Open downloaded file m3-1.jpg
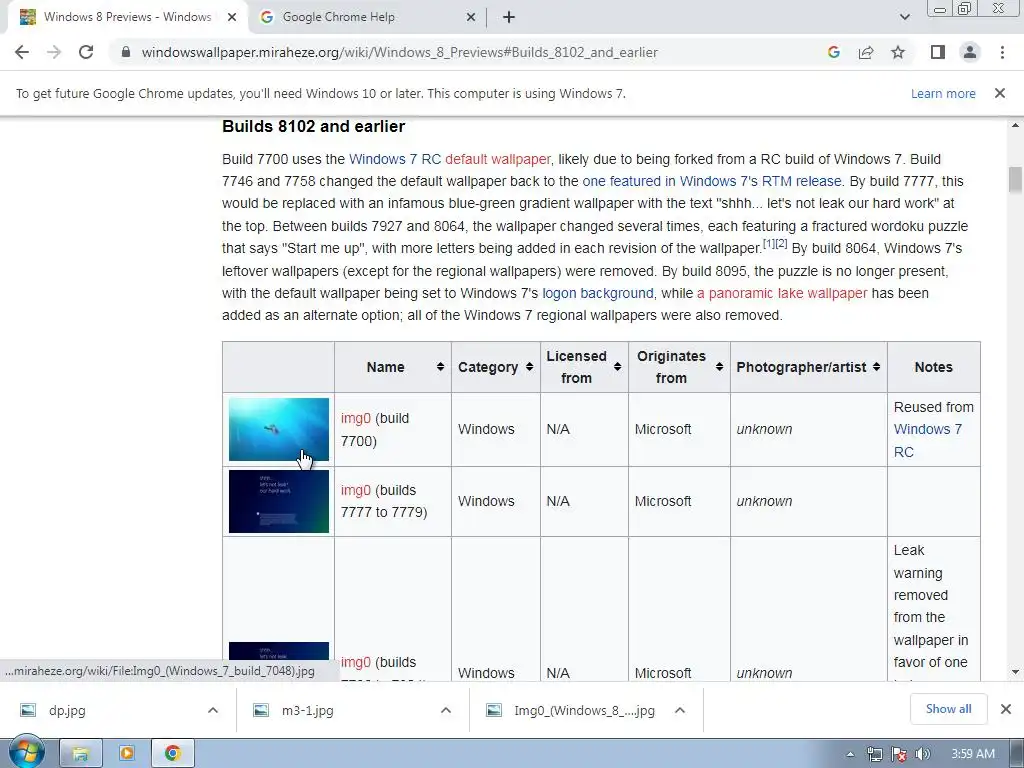 point(307,711)
